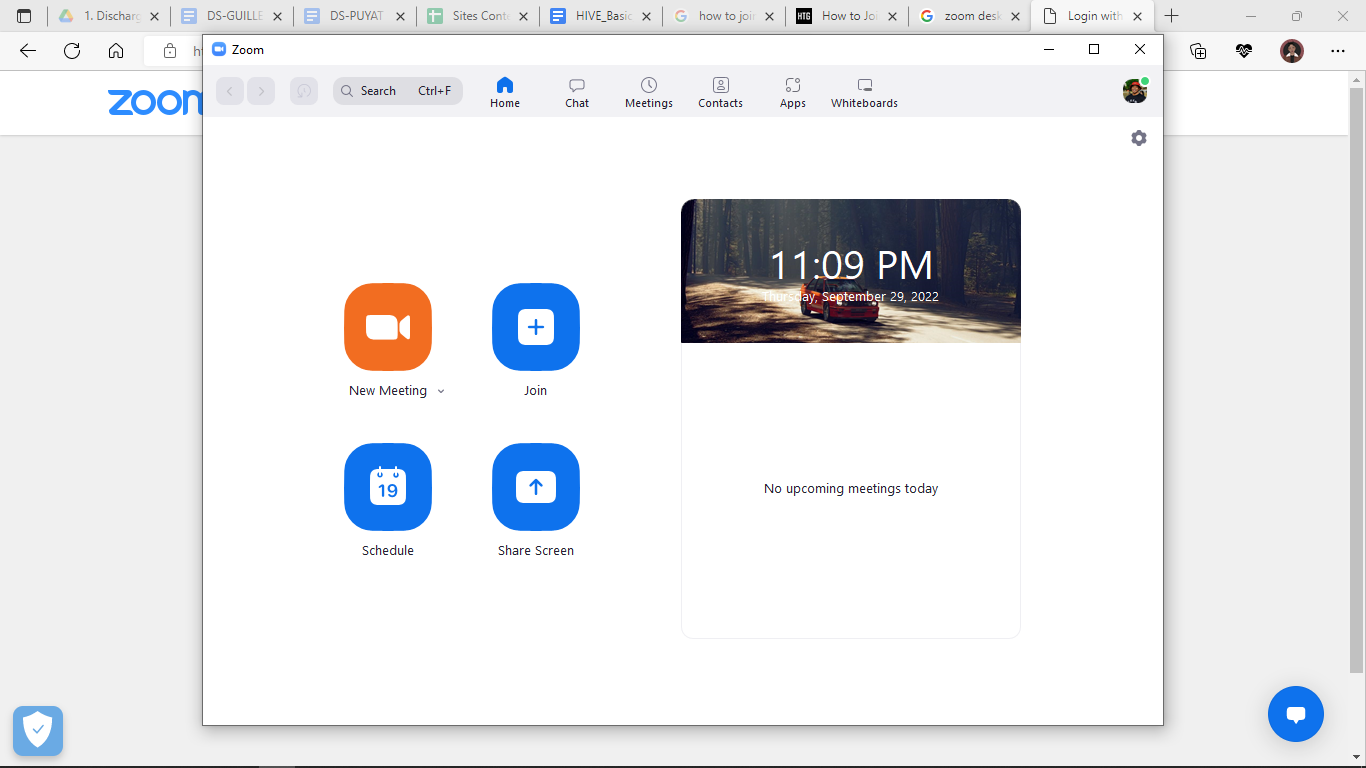Go to the browser home page

point(116,51)
